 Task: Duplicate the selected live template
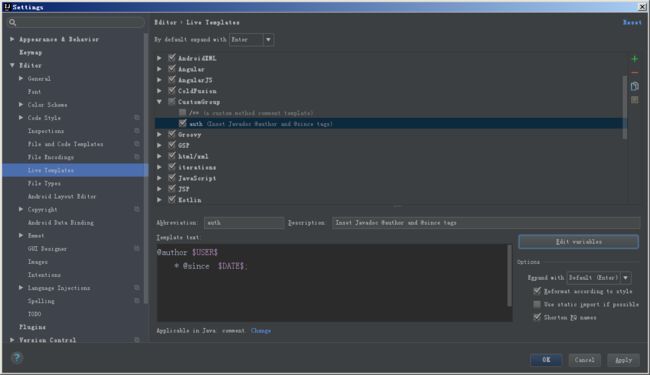click(634, 86)
